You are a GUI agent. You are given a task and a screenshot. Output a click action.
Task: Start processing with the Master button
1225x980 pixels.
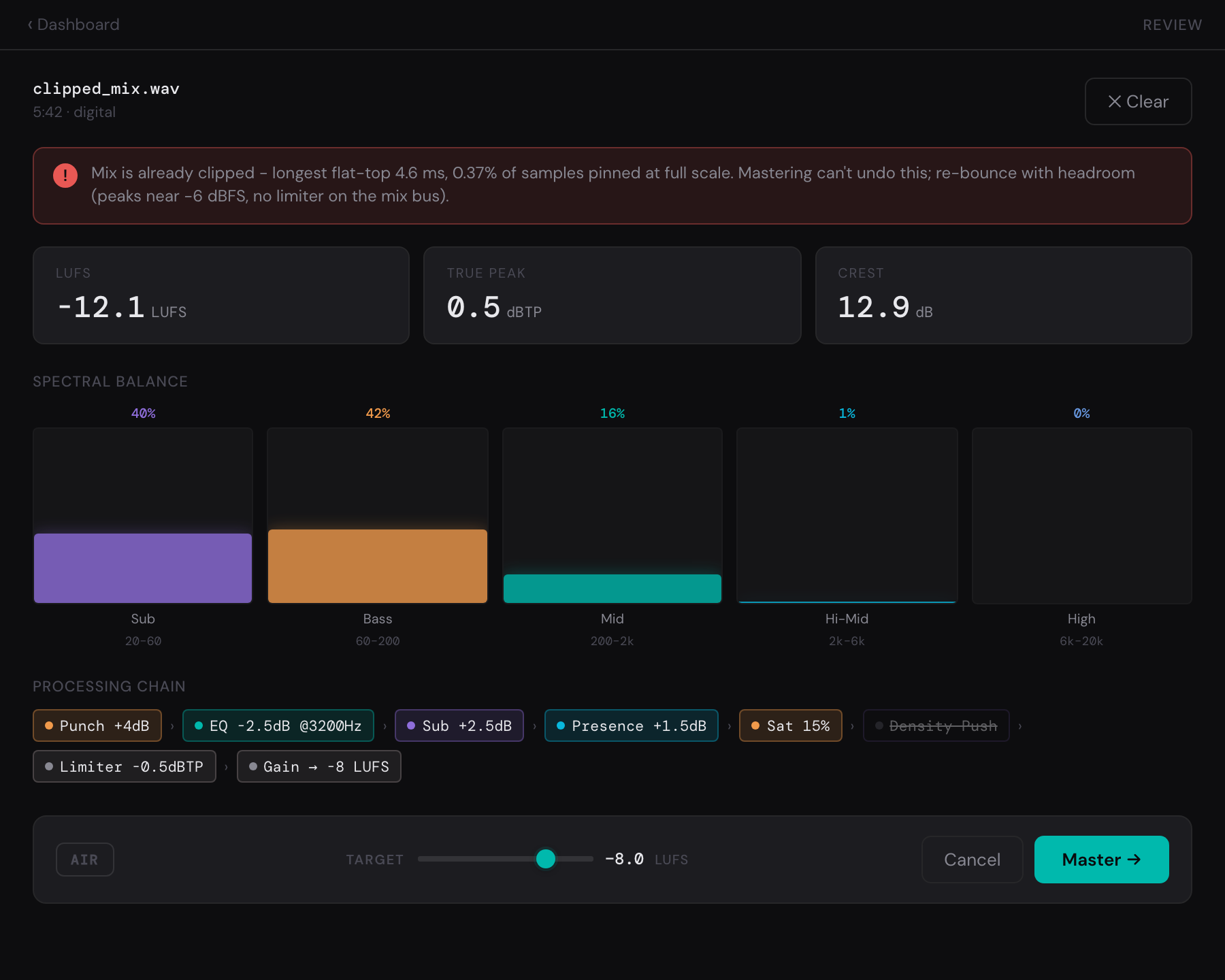point(1101,860)
